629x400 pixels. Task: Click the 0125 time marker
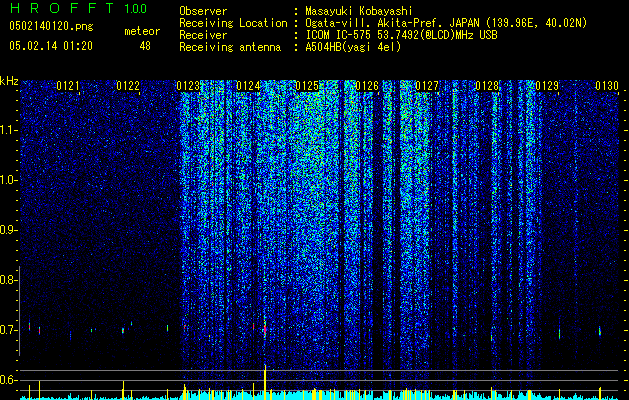click(307, 86)
